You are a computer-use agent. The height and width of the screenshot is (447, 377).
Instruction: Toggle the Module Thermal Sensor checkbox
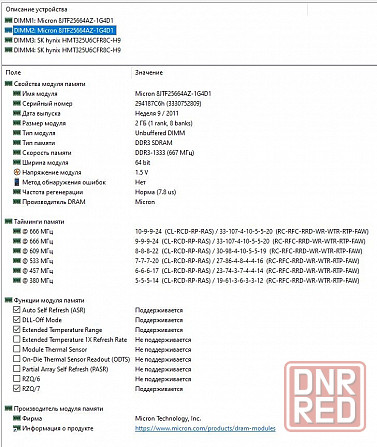click(17, 349)
